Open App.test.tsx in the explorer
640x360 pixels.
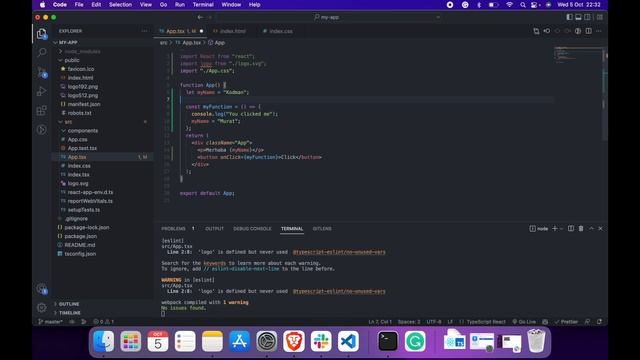pyautogui.click(x=82, y=148)
